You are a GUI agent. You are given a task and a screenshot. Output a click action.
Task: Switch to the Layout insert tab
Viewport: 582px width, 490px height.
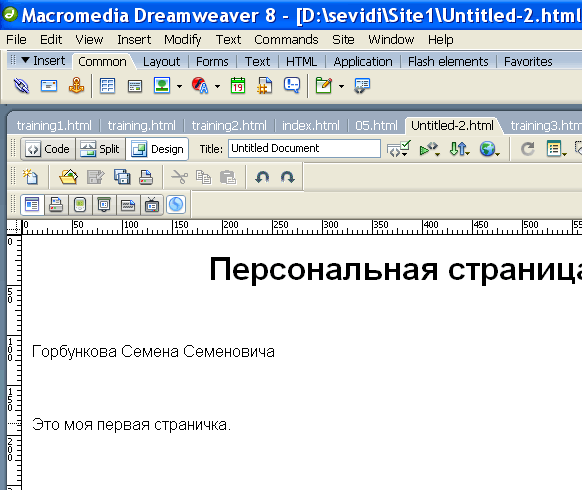(x=161, y=62)
